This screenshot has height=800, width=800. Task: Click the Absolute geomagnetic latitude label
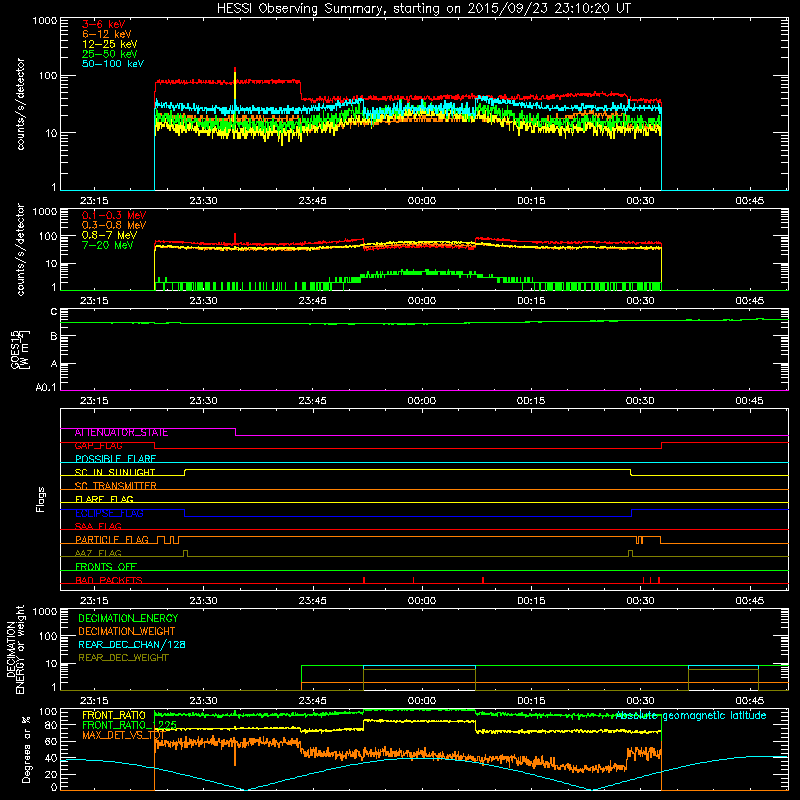click(691, 716)
